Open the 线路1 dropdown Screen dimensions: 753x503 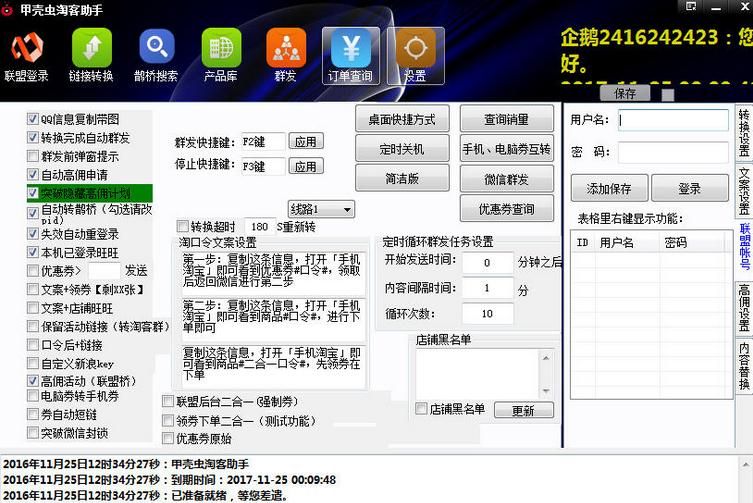(321, 209)
